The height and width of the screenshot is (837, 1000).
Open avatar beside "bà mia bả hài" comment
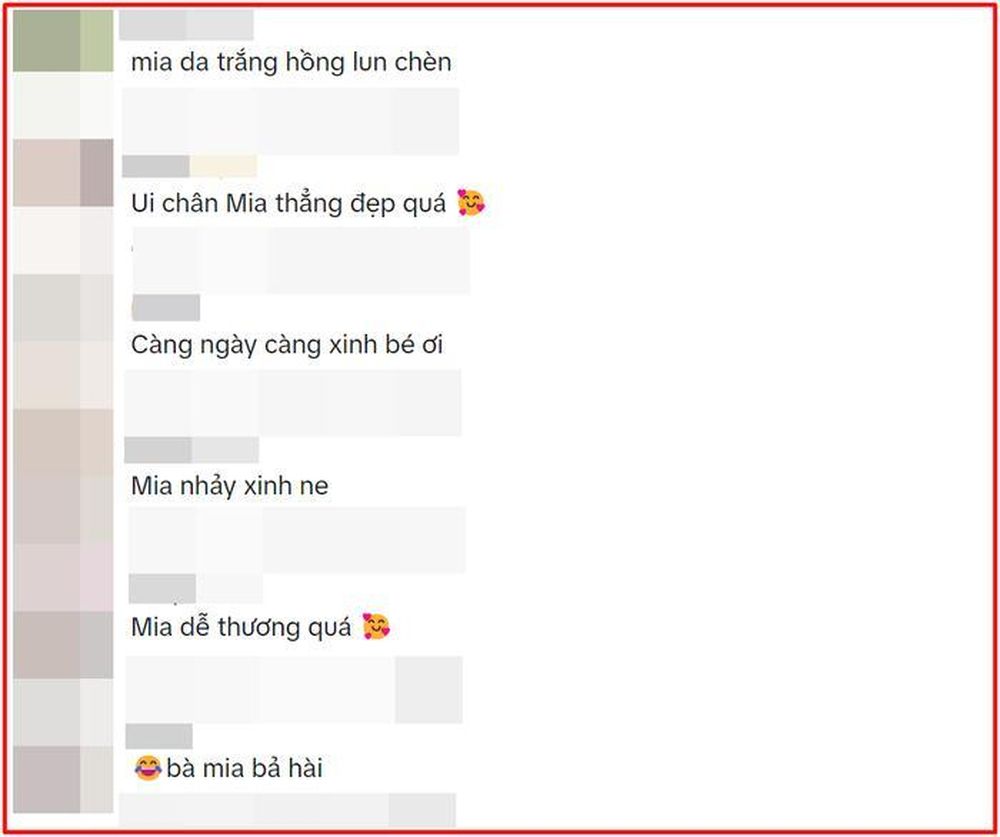(x=63, y=780)
